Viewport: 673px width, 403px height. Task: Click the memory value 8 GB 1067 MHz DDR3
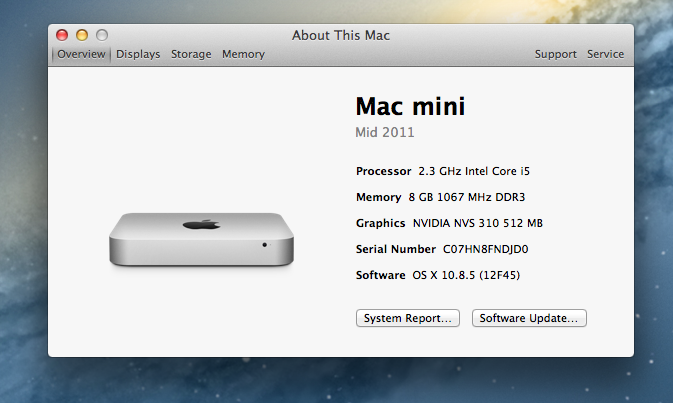click(x=467, y=197)
